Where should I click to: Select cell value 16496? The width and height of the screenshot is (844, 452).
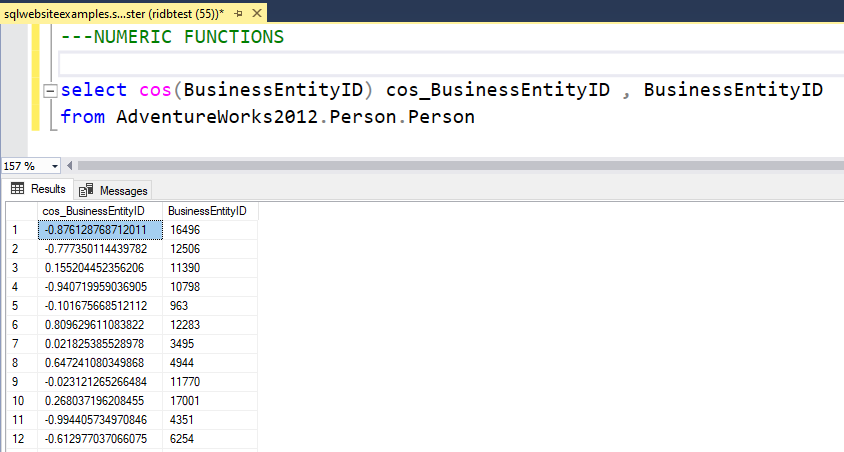210,230
